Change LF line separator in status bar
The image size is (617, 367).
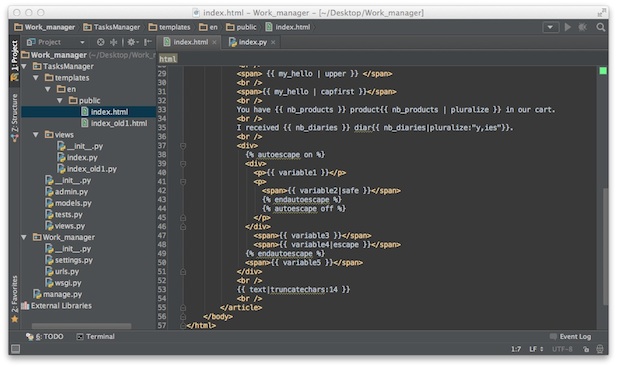click(536, 349)
